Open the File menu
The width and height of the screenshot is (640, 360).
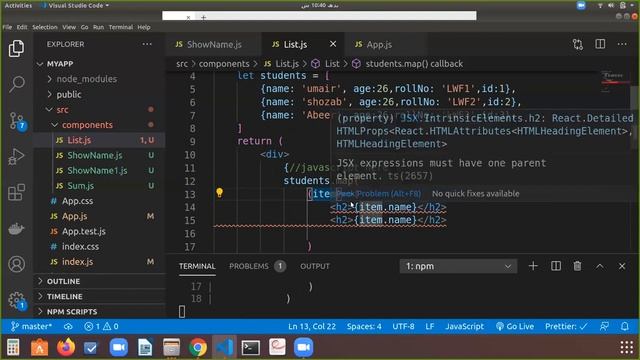point(7,27)
